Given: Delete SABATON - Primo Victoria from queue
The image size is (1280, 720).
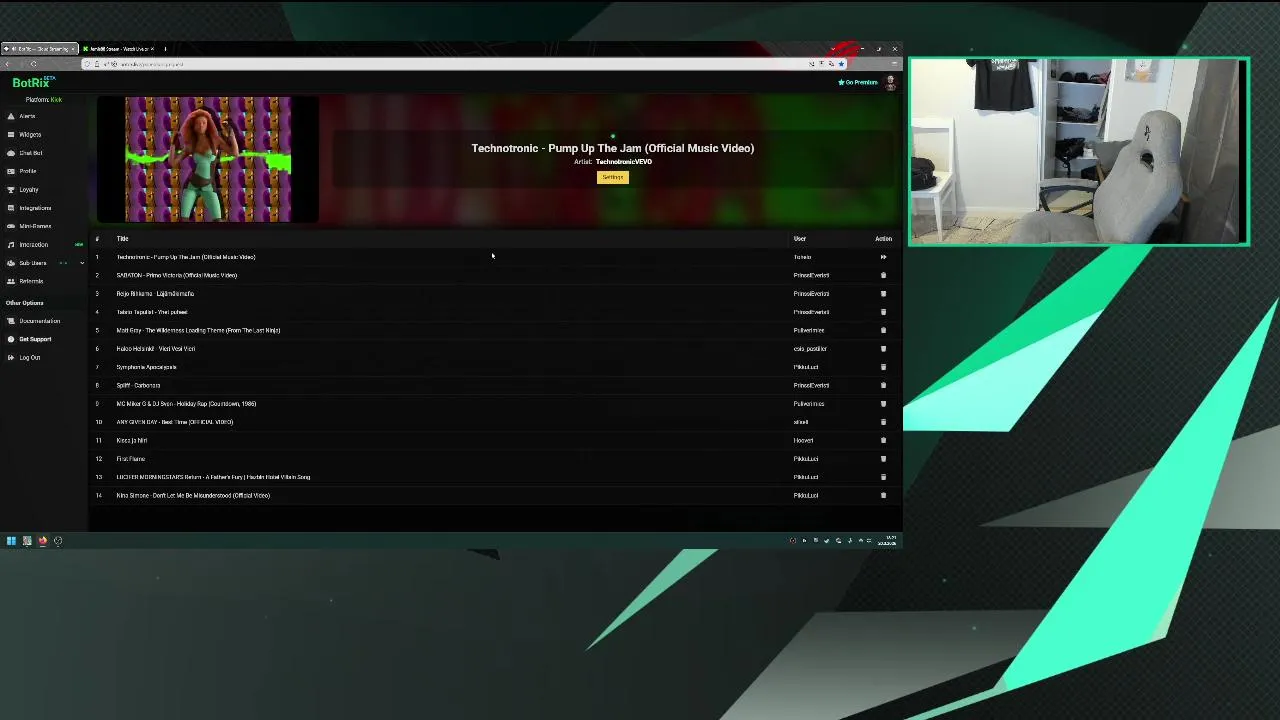Looking at the screenshot, I should (883, 275).
